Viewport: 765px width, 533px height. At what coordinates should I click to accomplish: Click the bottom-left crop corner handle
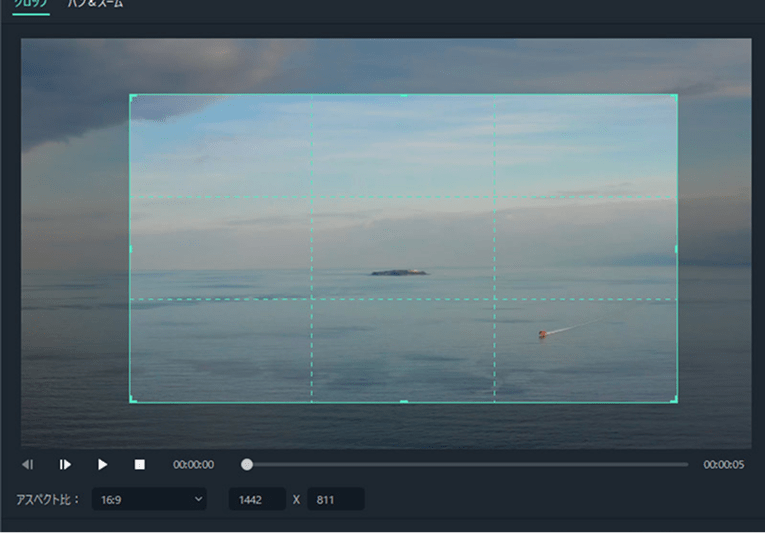[133, 399]
